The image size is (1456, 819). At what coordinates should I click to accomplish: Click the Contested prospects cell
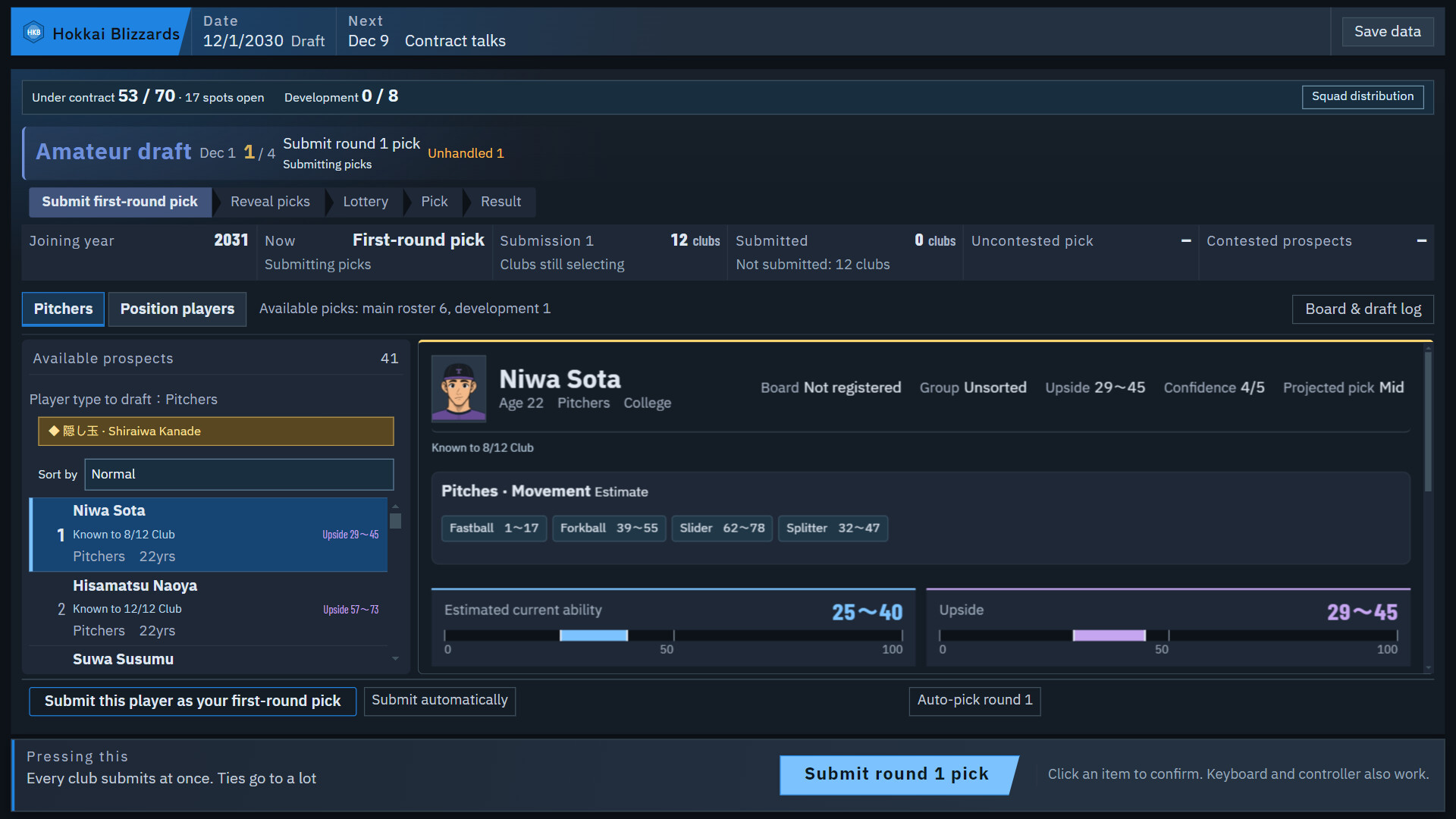point(1316,252)
